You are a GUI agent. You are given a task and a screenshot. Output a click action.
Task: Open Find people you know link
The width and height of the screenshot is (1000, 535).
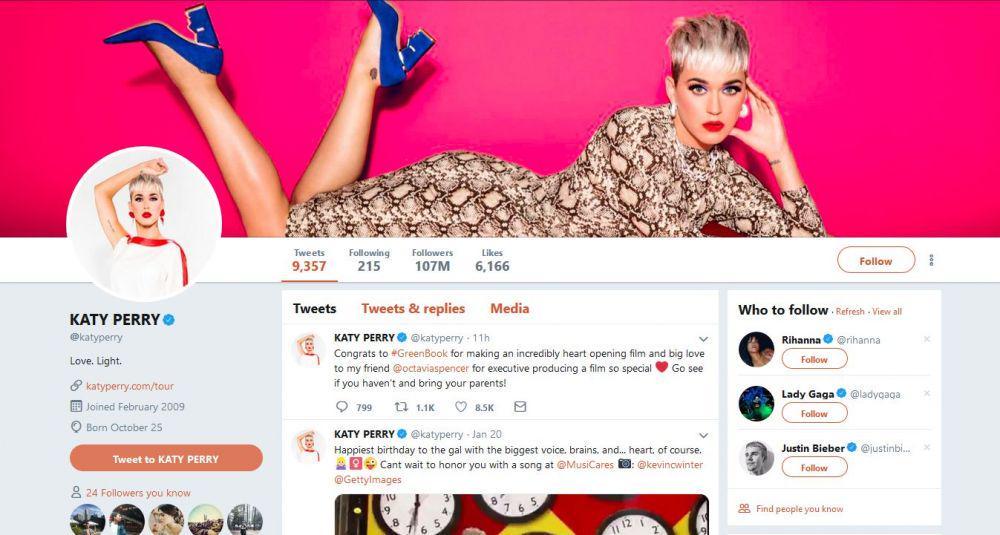click(x=799, y=509)
